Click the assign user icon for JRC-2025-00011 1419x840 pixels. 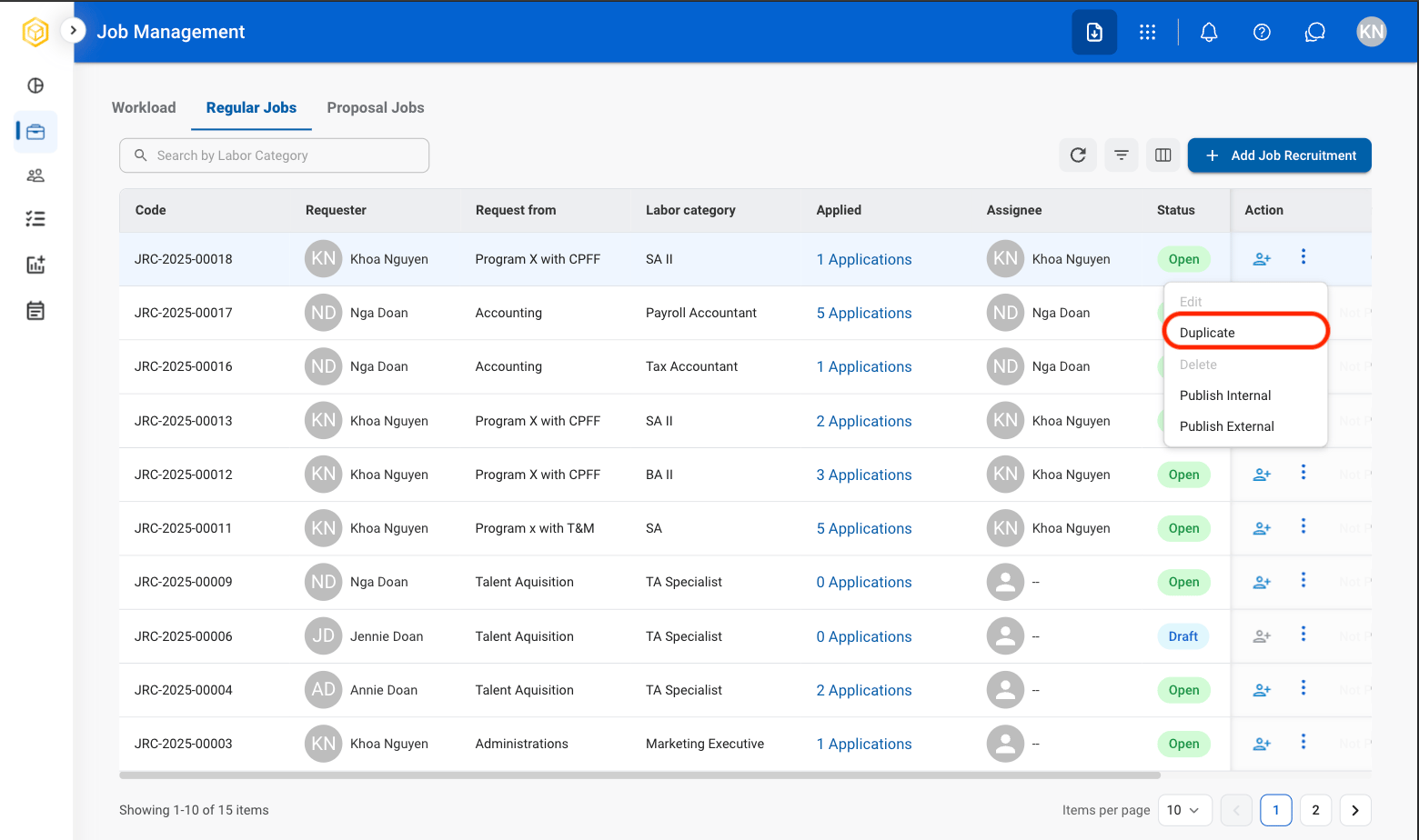(1262, 528)
